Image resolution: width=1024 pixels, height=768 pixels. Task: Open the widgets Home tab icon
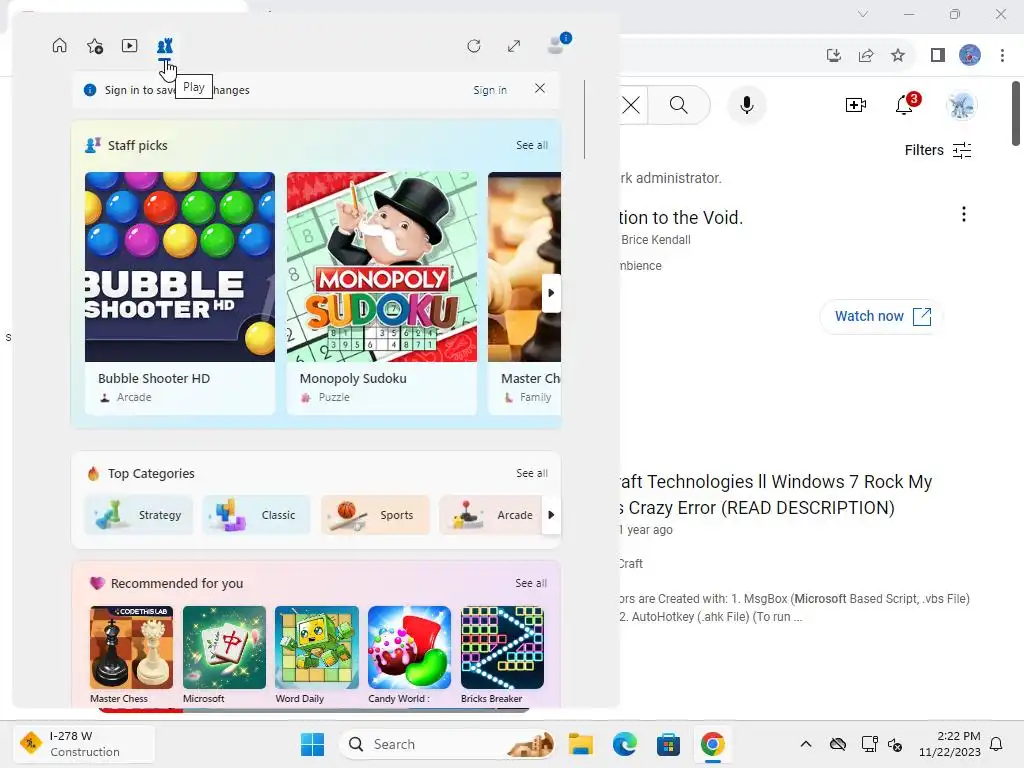(x=59, y=46)
